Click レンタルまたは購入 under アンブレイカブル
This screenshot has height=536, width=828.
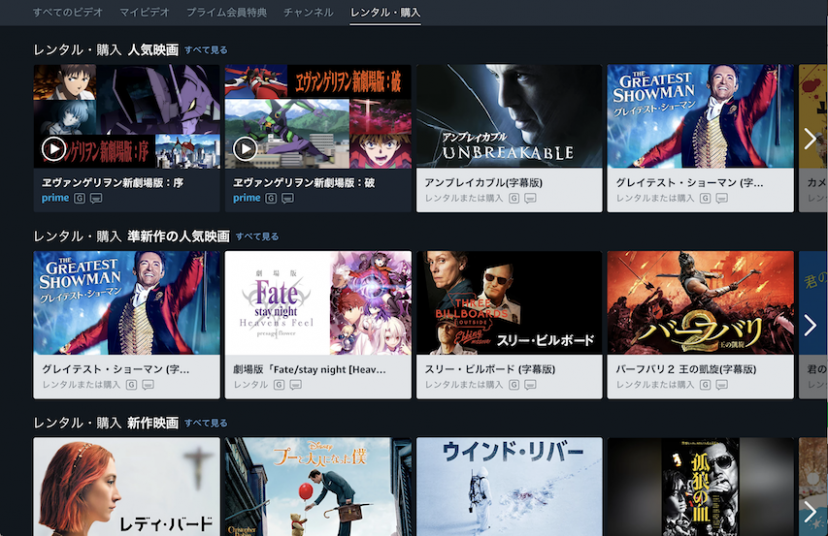click(x=464, y=199)
